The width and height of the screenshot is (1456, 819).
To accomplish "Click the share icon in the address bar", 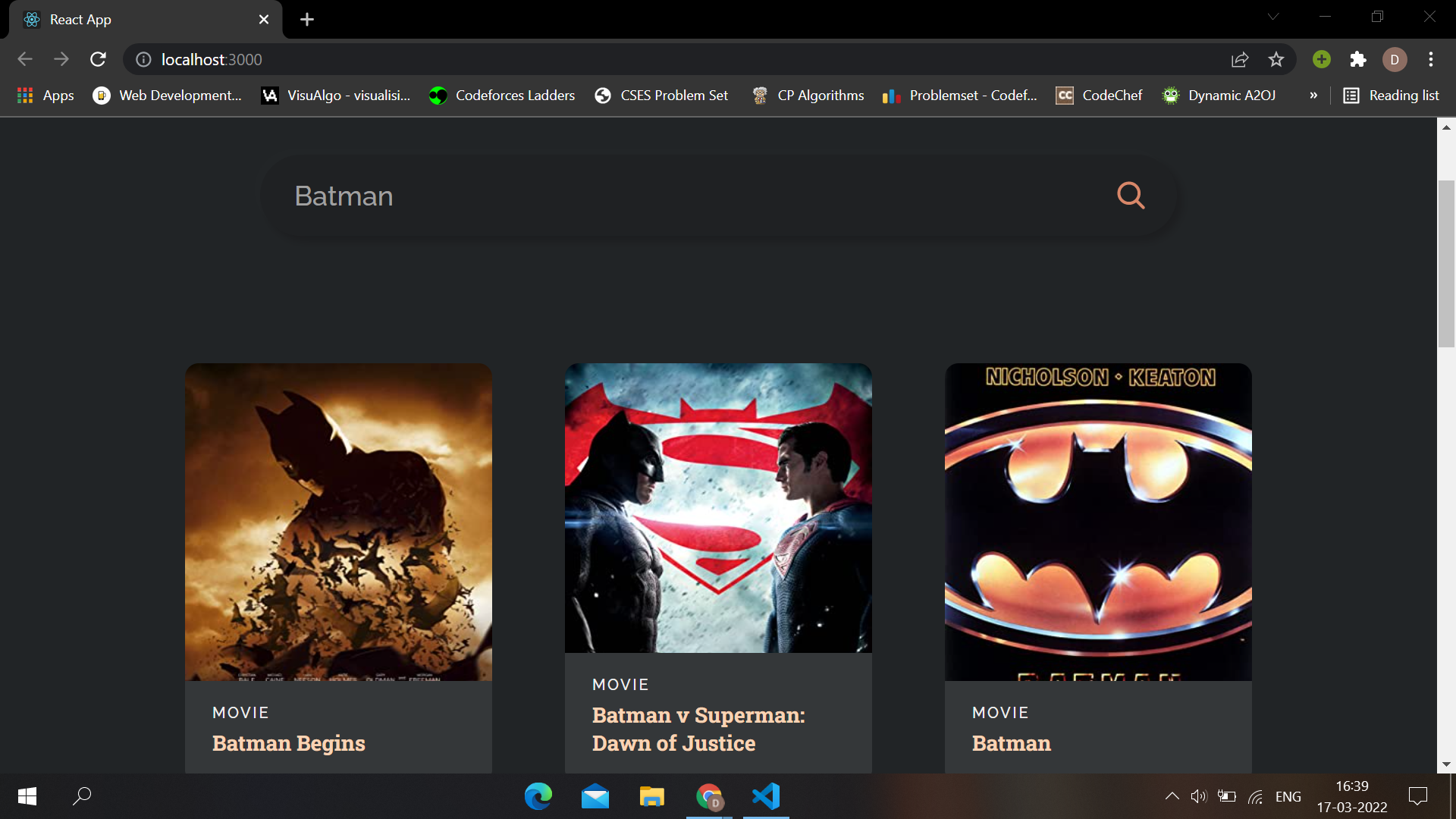I will click(1239, 59).
